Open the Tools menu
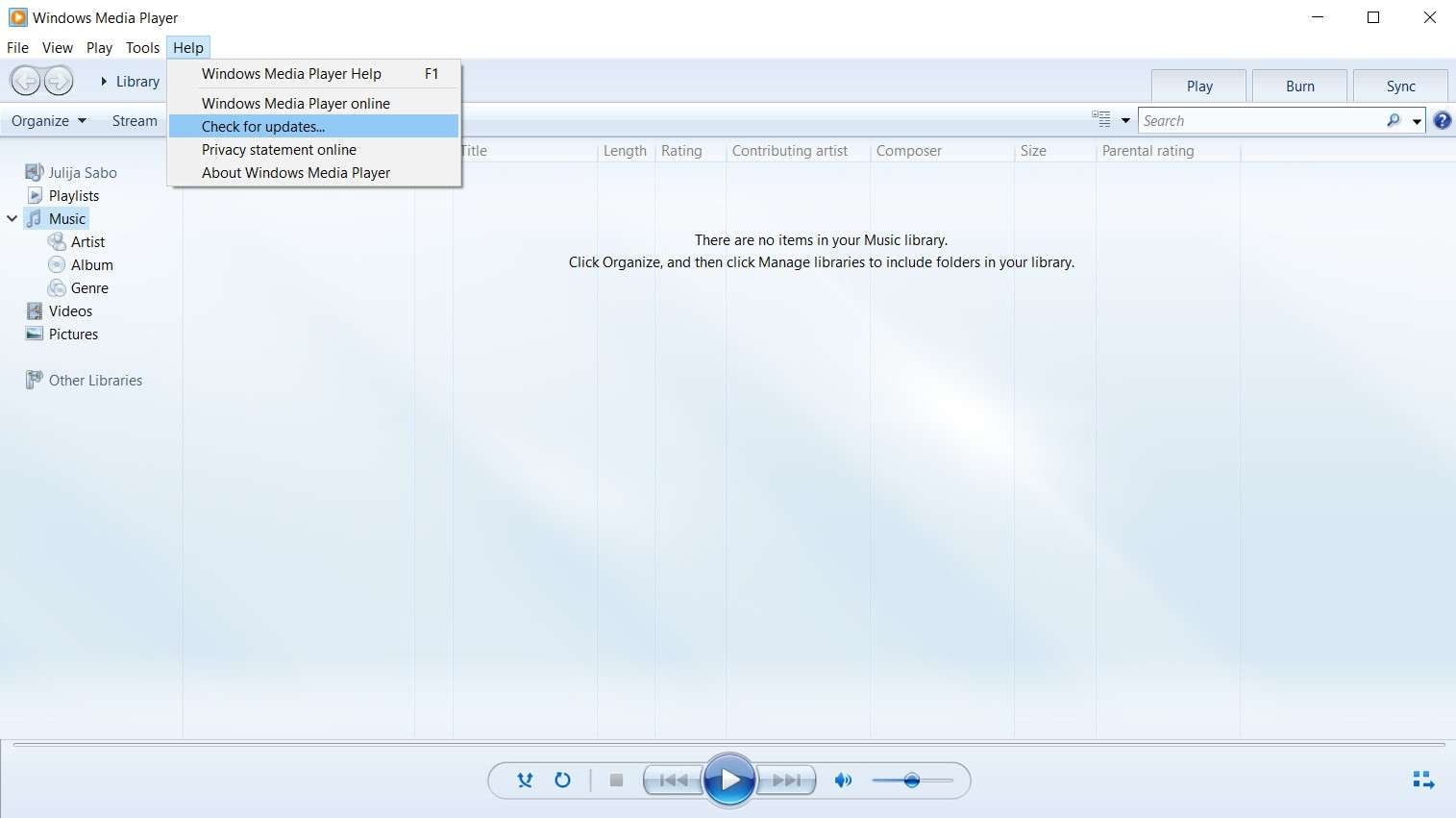This screenshot has height=818, width=1456. [x=142, y=47]
